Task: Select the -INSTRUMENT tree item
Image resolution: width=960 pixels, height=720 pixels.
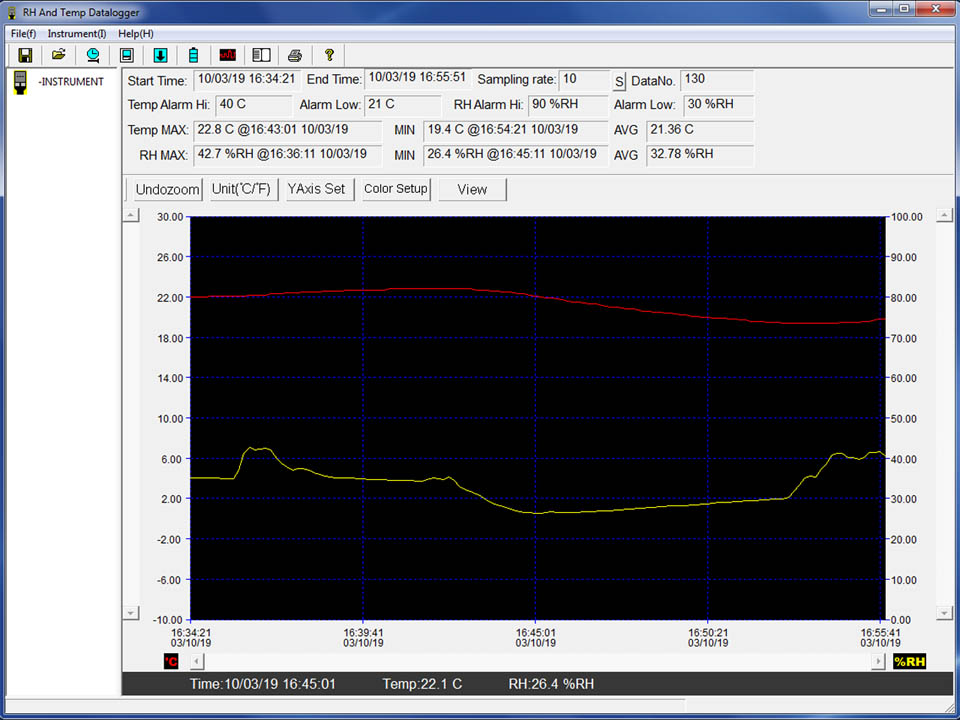Action: click(71, 81)
